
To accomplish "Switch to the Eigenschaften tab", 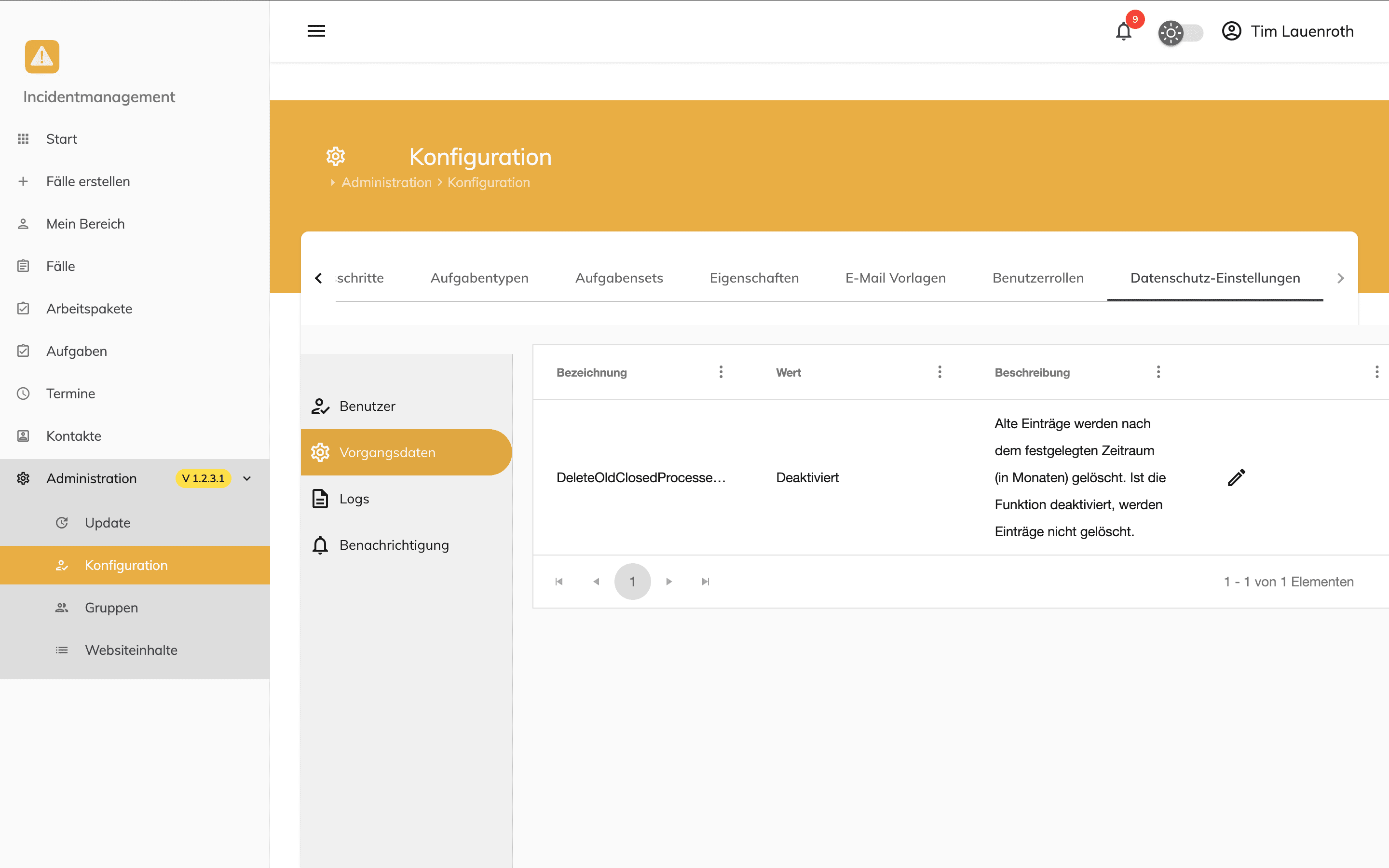I will click(754, 278).
